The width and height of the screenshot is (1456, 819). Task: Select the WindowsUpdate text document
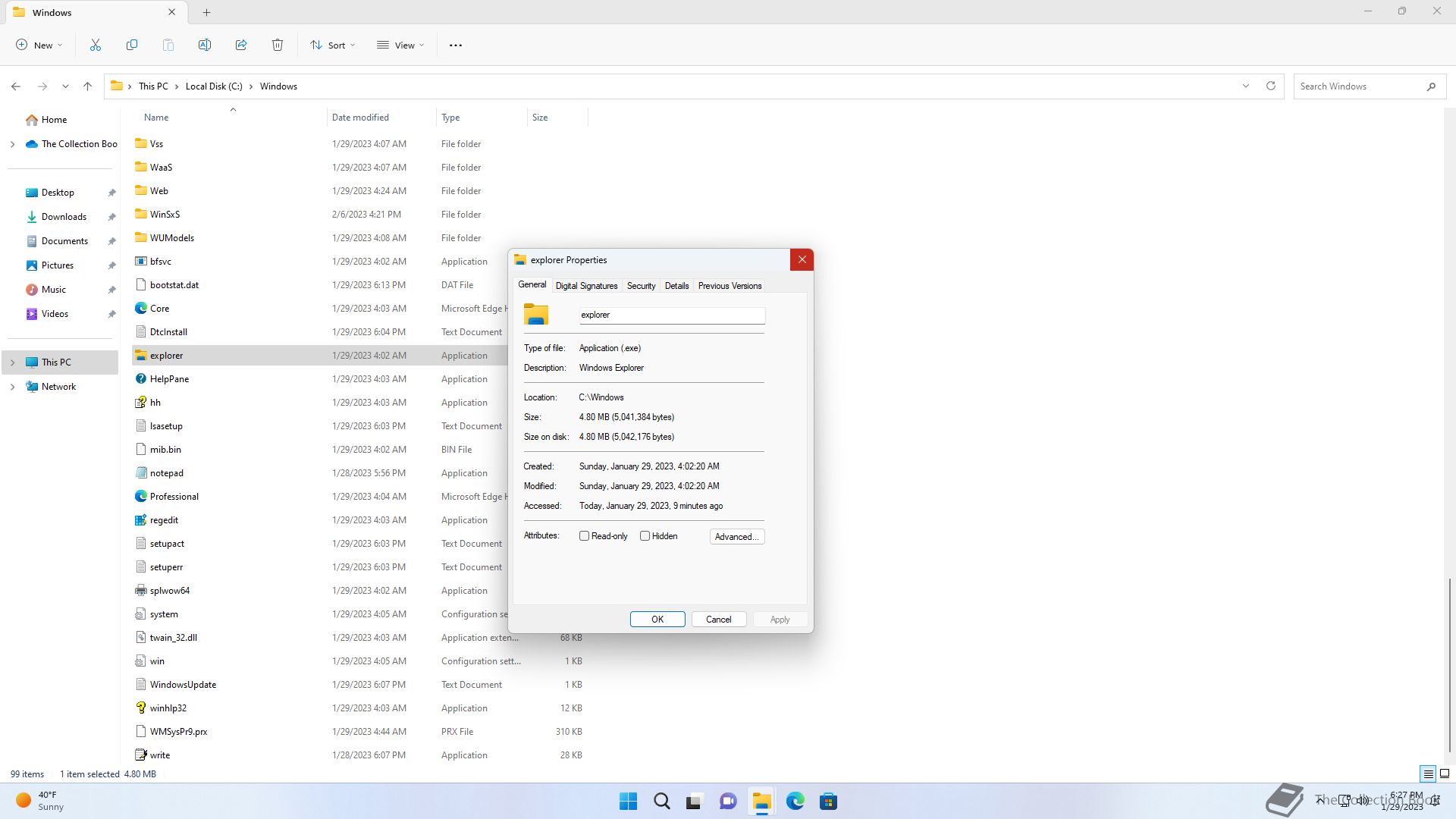click(x=183, y=685)
